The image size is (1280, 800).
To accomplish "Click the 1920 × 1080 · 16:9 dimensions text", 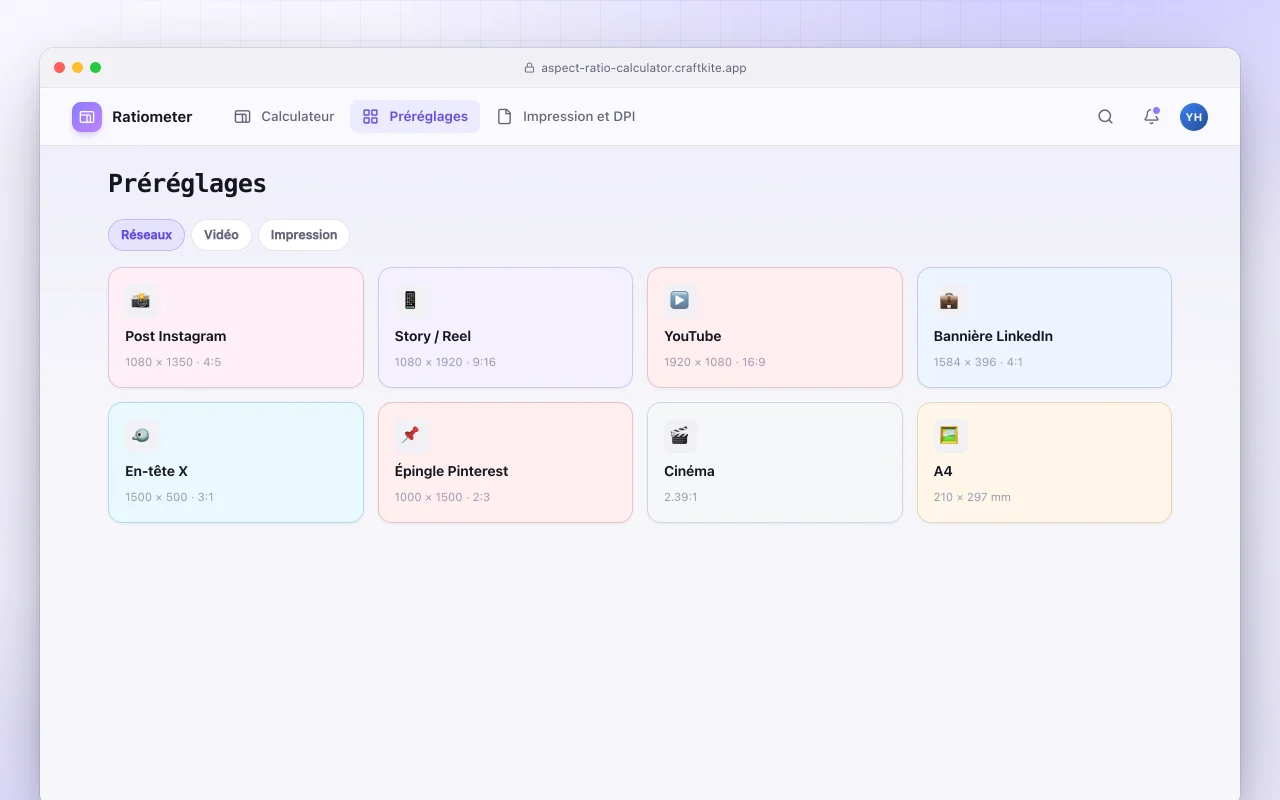I will (x=715, y=362).
